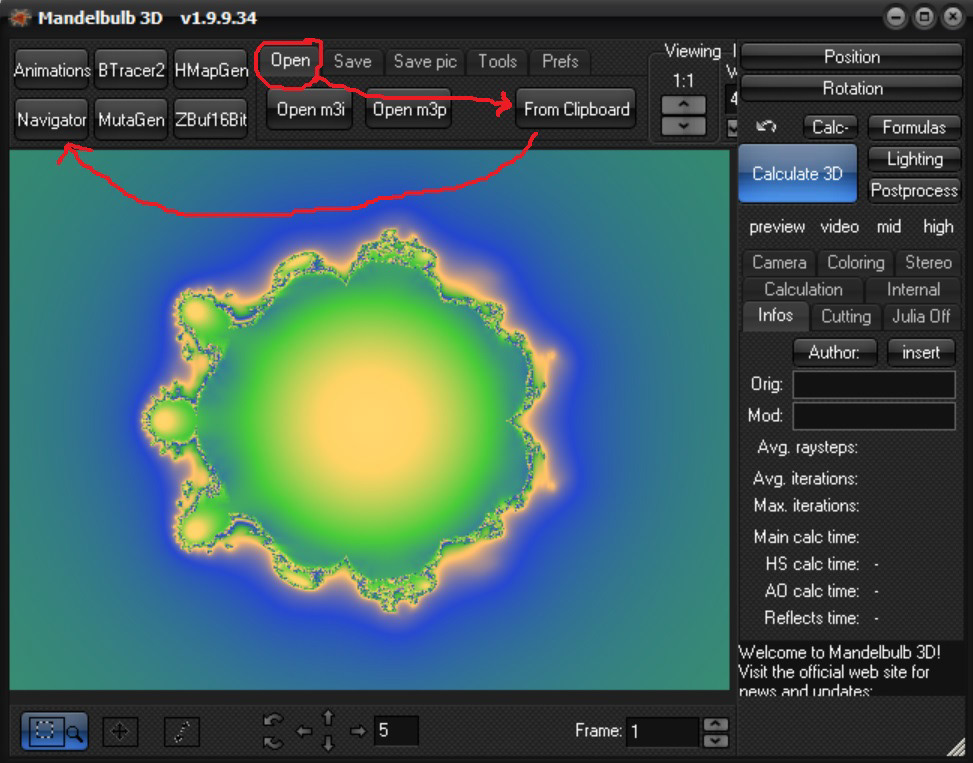Select the Infos tab
Screen dimensions: 973x763
775,316
